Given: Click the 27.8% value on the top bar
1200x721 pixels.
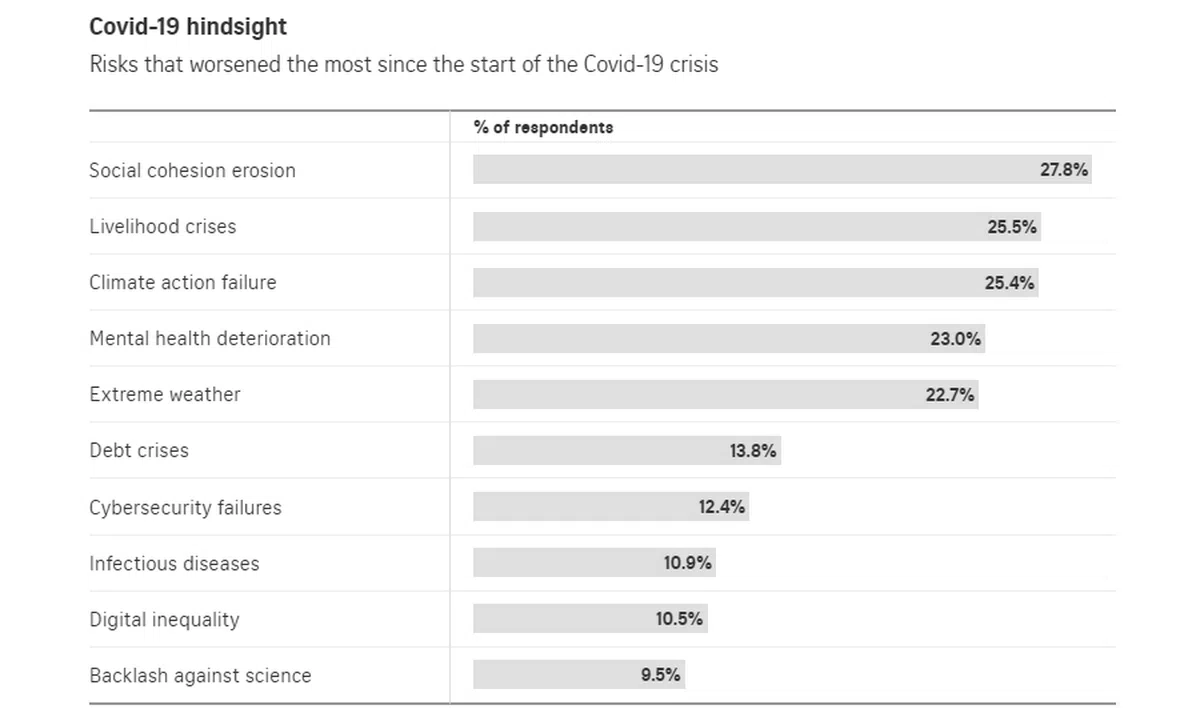Looking at the screenshot, I should [x=1064, y=170].
